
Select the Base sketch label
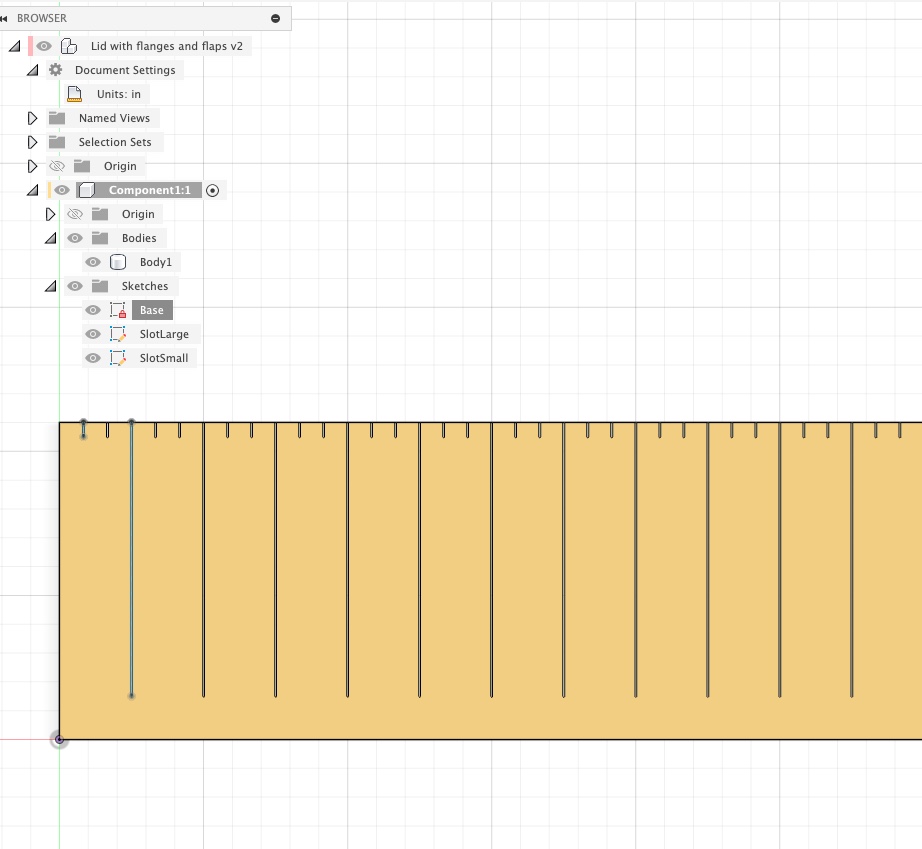click(x=151, y=310)
